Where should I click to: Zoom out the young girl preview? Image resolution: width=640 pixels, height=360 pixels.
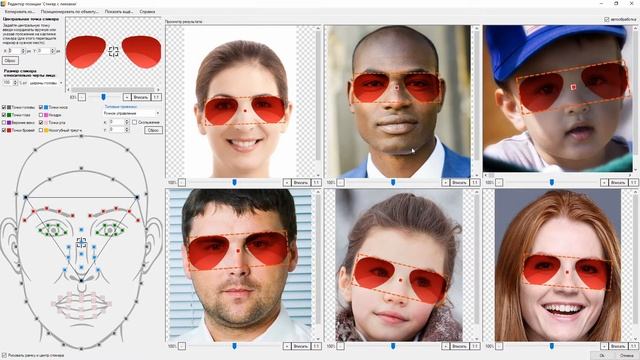340,346
